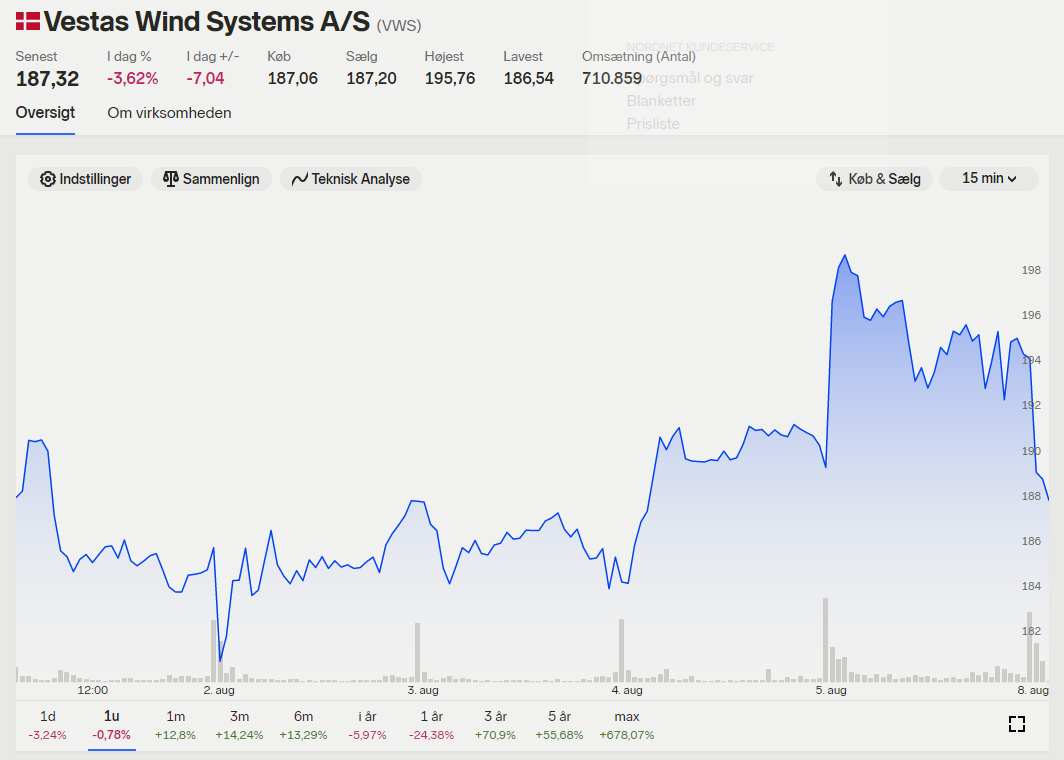Click the 184 price axis label

(1031, 586)
